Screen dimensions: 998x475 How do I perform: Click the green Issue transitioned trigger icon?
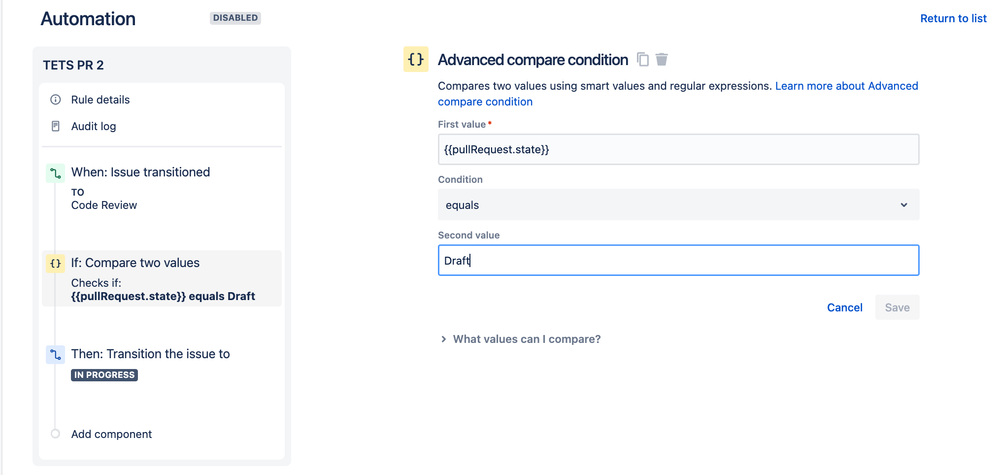(x=55, y=173)
